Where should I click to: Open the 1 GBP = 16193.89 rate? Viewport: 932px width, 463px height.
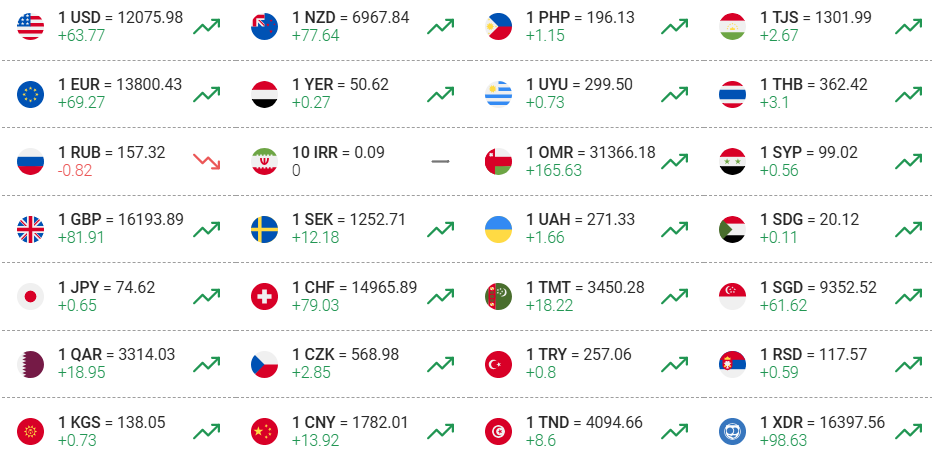pos(121,220)
